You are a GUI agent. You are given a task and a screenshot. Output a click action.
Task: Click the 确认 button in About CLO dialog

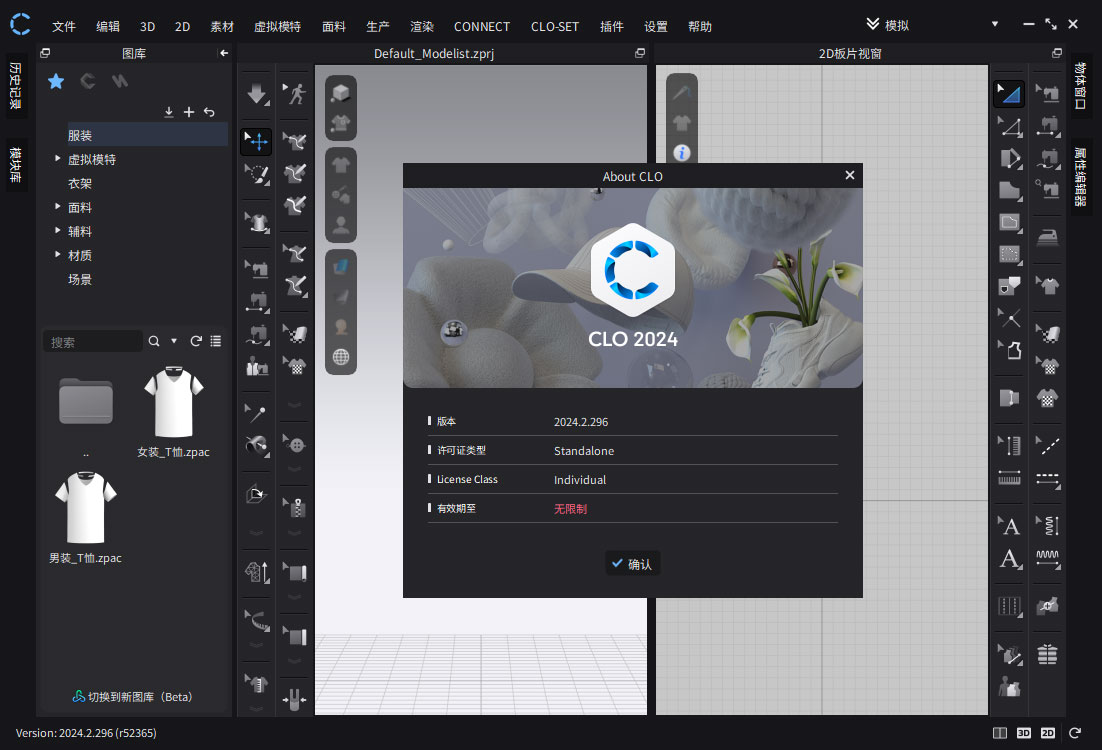[633, 564]
